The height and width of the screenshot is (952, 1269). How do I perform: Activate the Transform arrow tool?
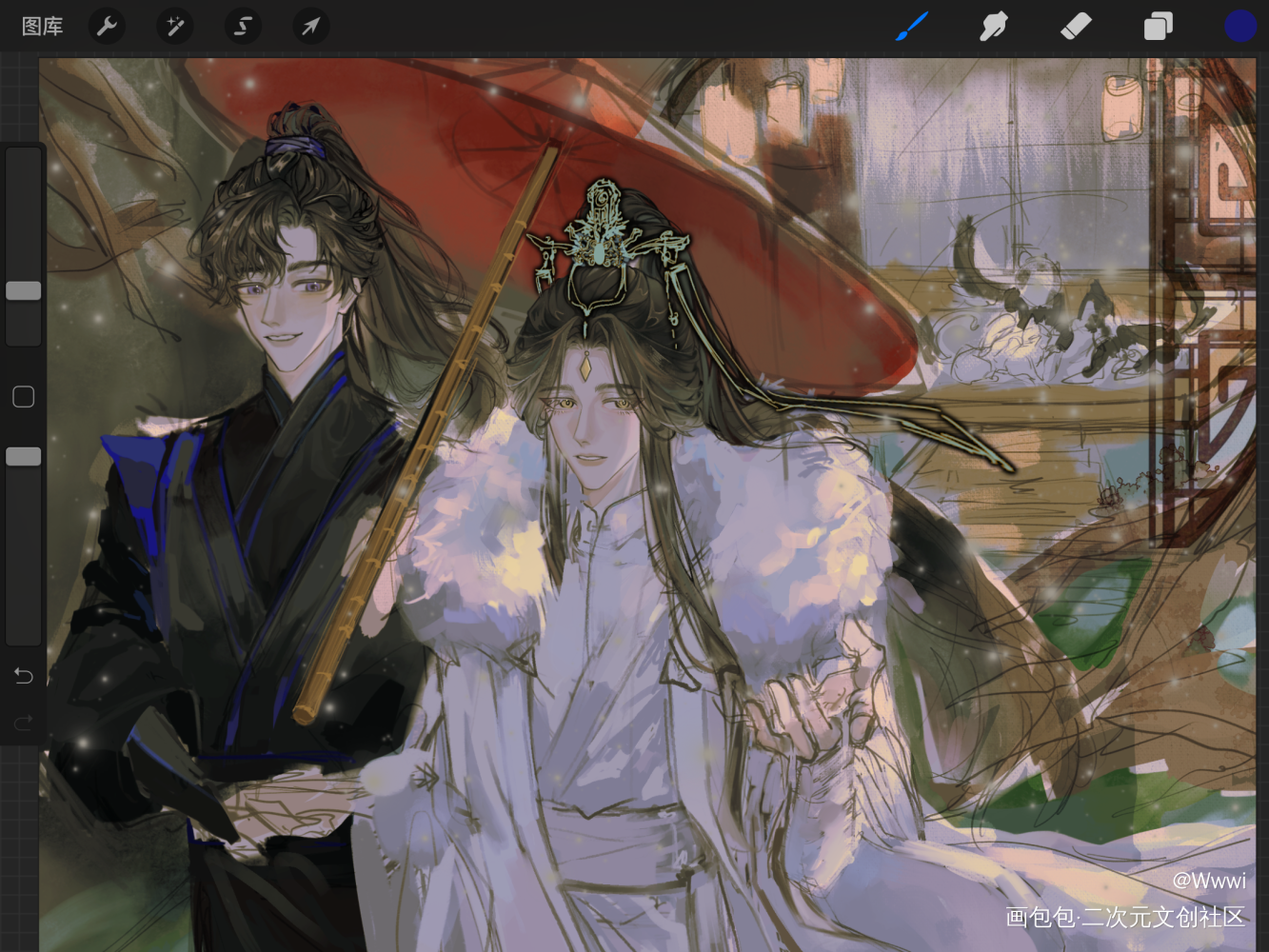coord(310,27)
